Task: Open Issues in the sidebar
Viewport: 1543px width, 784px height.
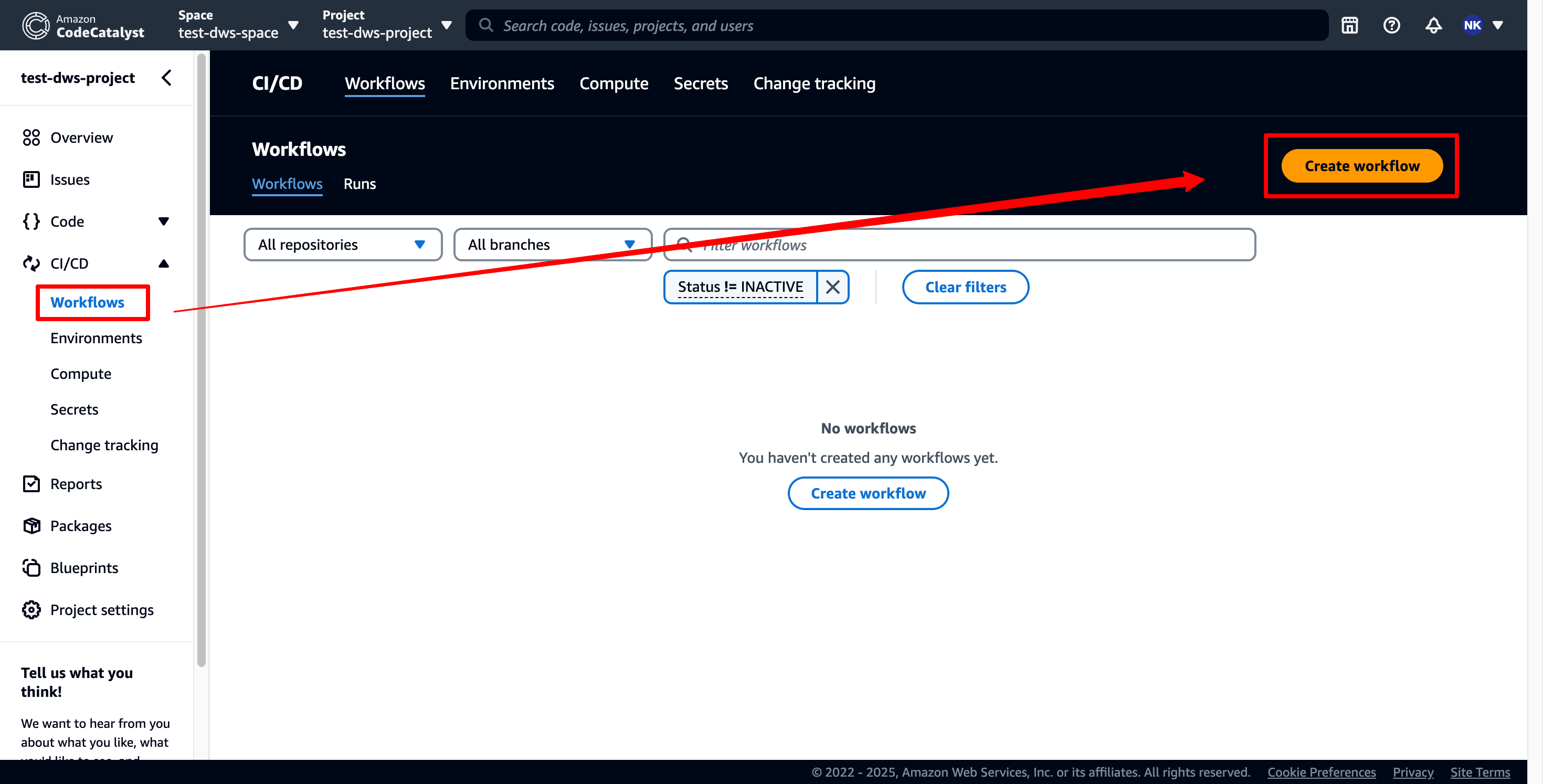Action: 70,179
